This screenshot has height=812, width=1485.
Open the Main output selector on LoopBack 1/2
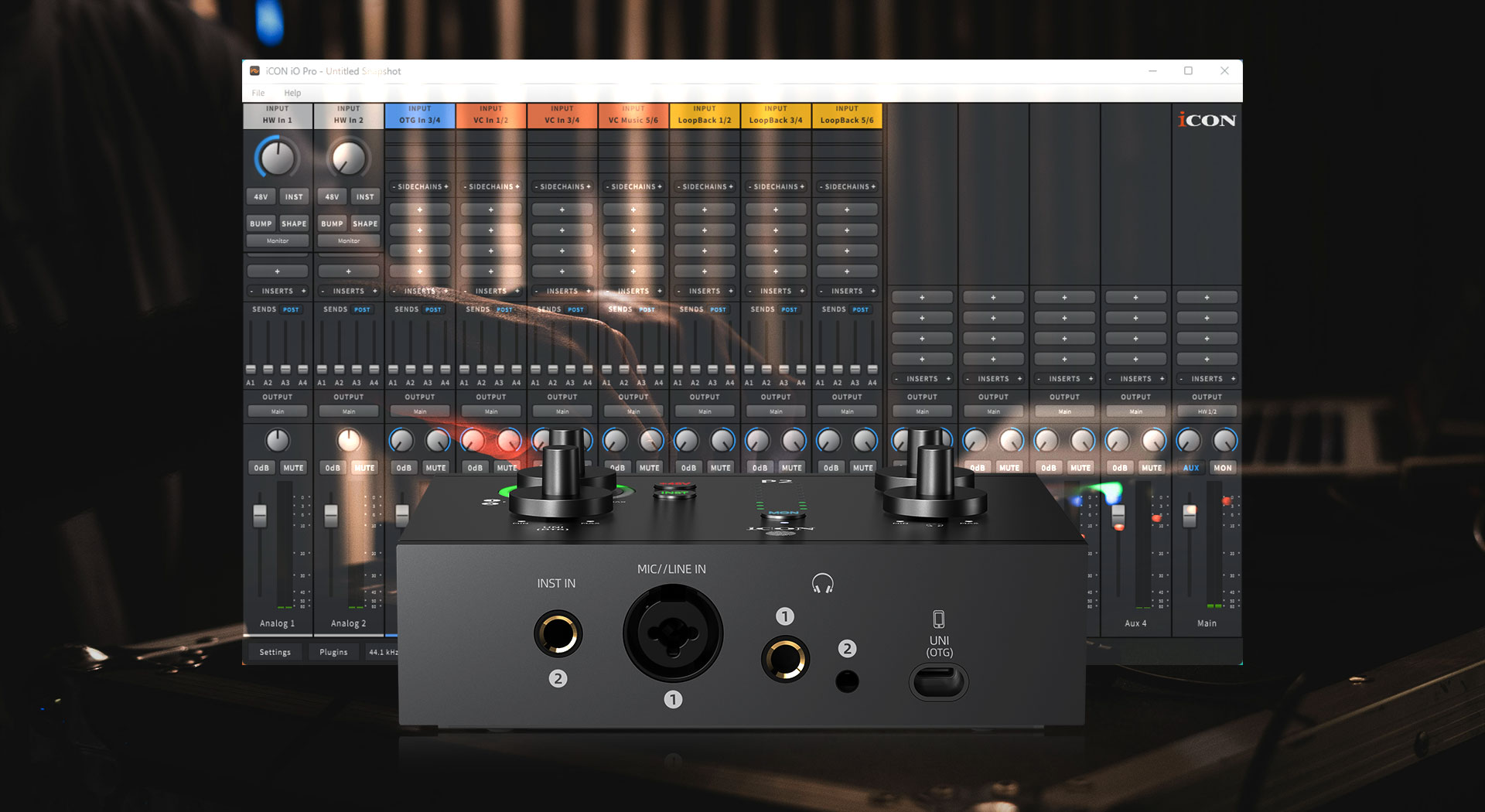705,411
